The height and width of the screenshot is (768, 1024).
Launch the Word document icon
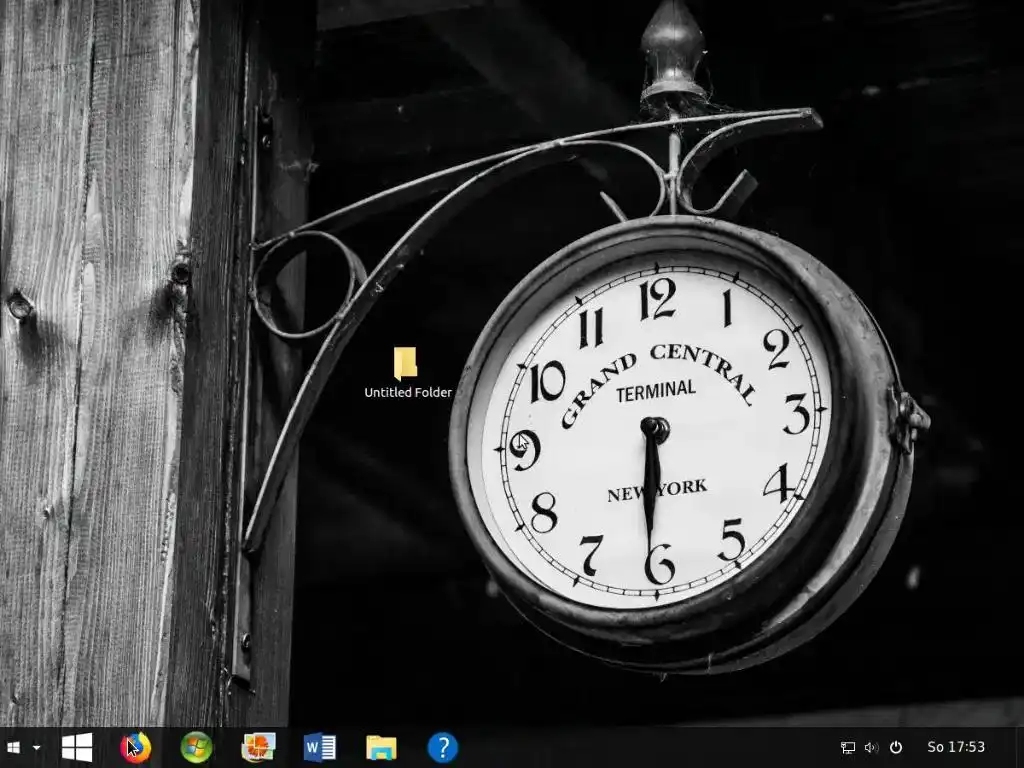(x=320, y=747)
